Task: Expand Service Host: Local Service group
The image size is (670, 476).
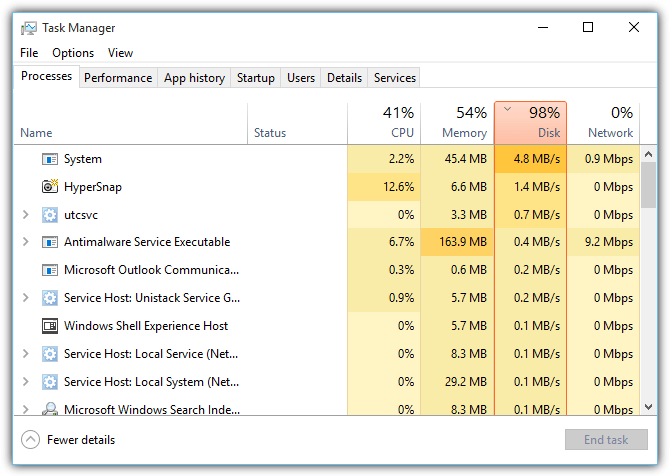Action: [x=26, y=353]
